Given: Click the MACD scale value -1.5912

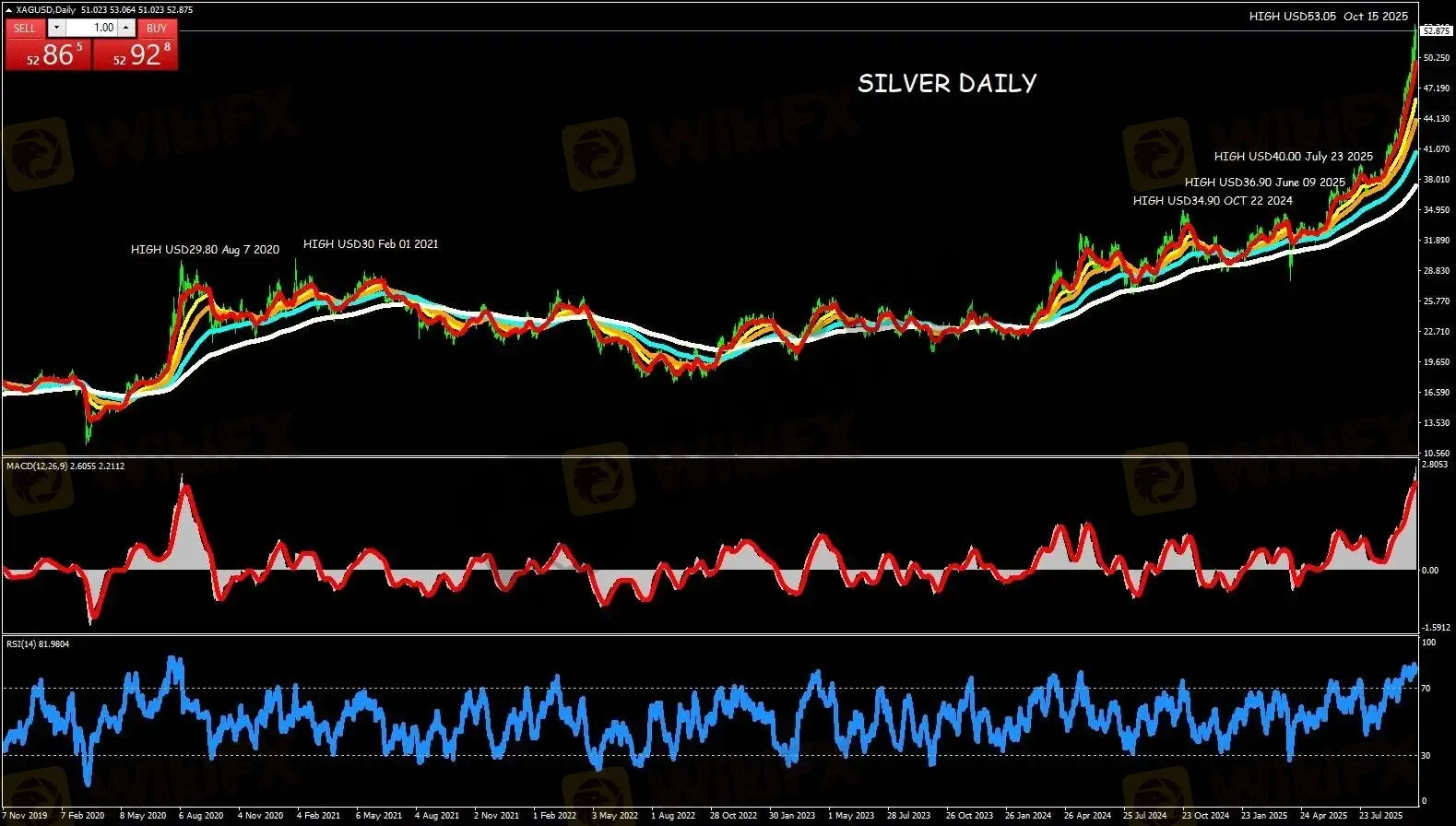Looking at the screenshot, I should 1437,628.
